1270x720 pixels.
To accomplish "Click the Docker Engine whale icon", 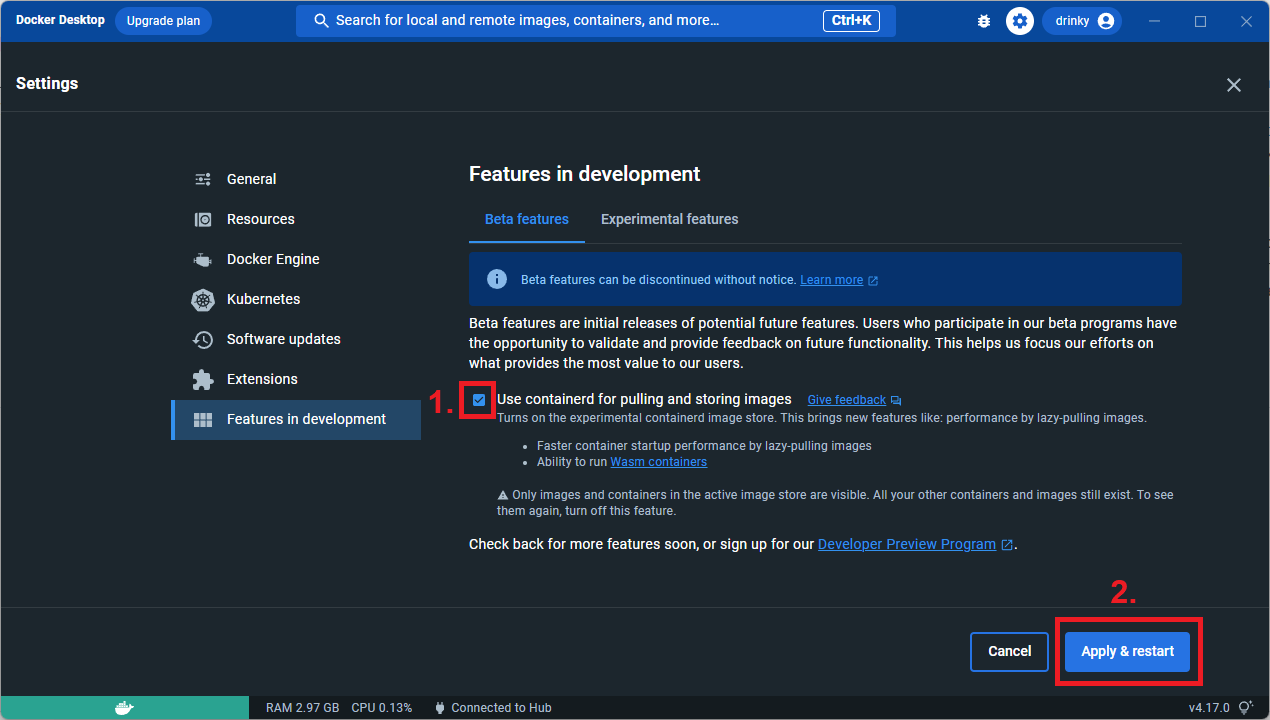I will pyautogui.click(x=203, y=259).
